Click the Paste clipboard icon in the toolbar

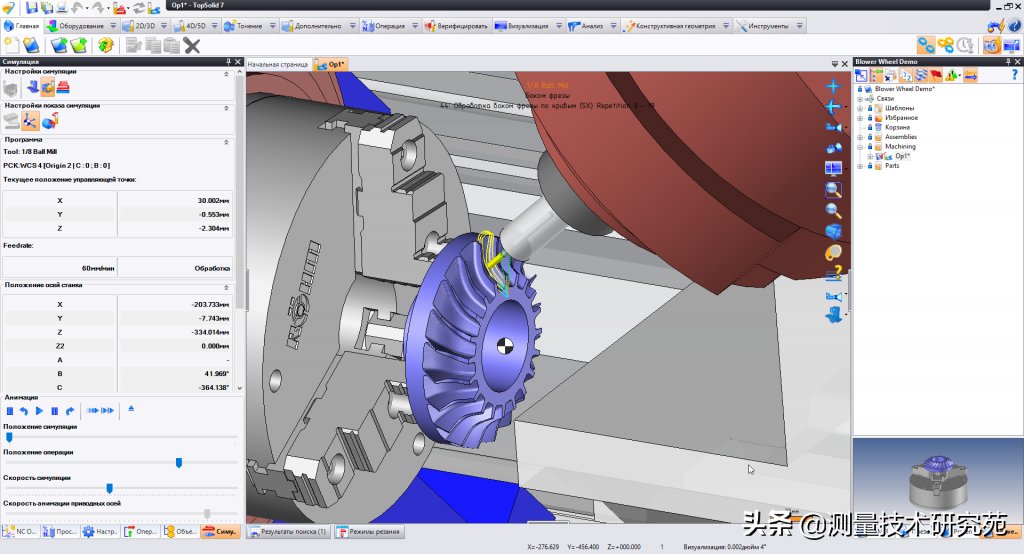(x=172, y=46)
